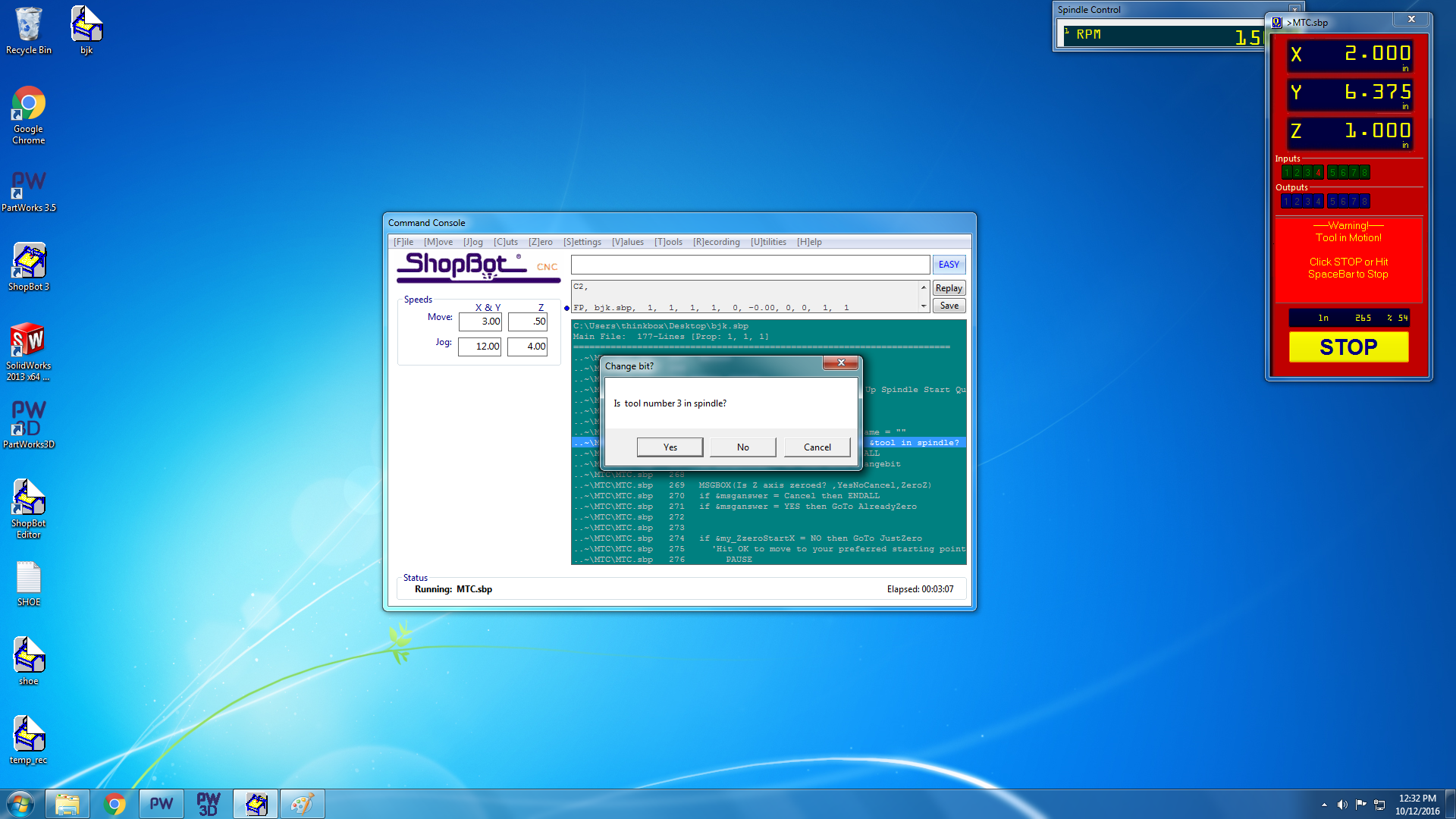1456x819 pixels.
Task: Open the [C]uts menu
Action: 506,242
